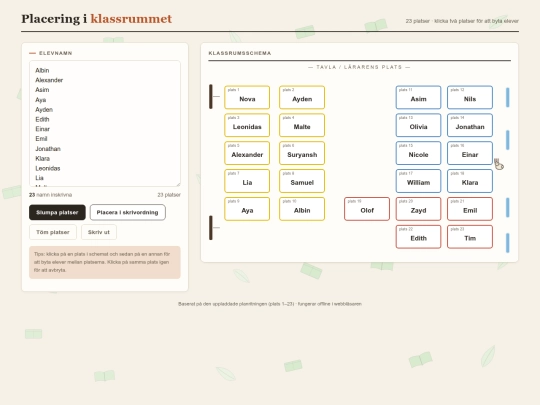
Task: Select the seat with Suryansh
Action: (302, 153)
